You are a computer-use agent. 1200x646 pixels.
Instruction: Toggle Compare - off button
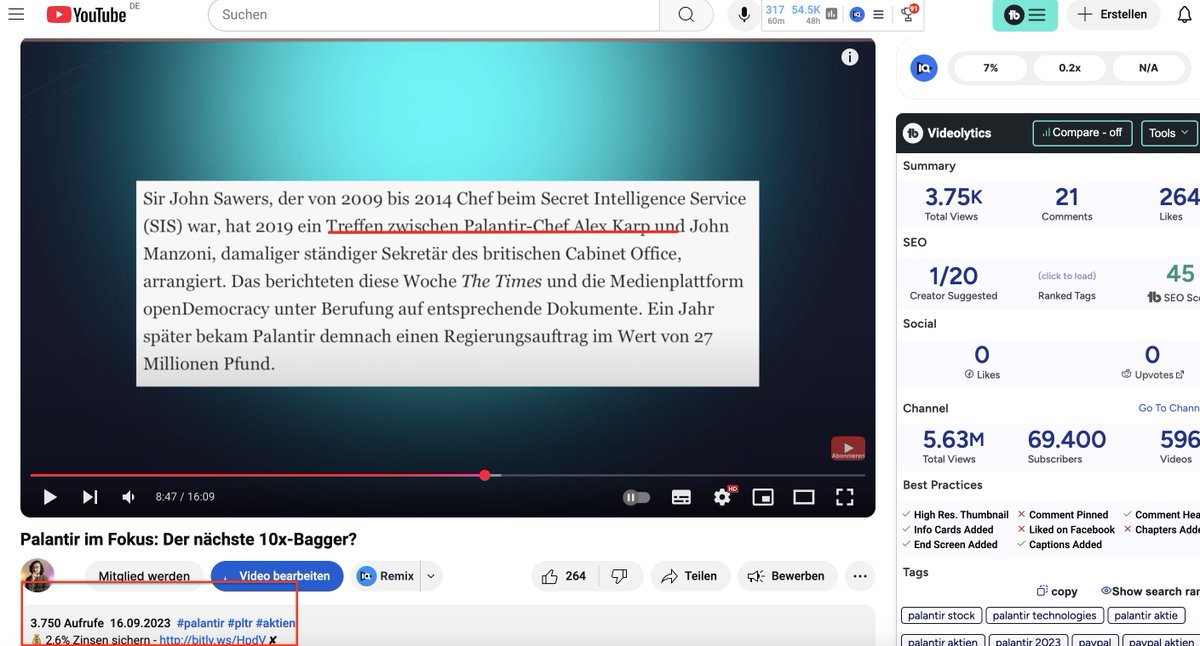(1081, 132)
